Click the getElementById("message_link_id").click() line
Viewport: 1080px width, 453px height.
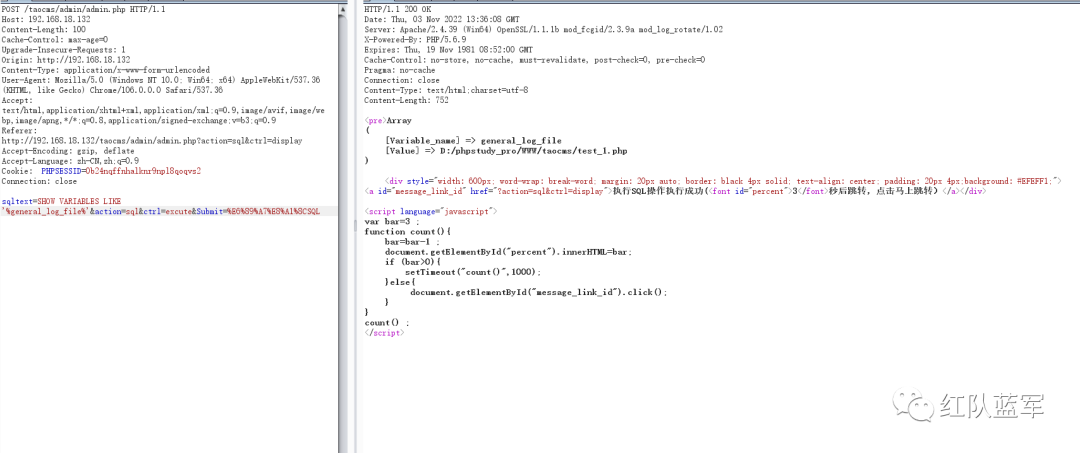click(539, 292)
